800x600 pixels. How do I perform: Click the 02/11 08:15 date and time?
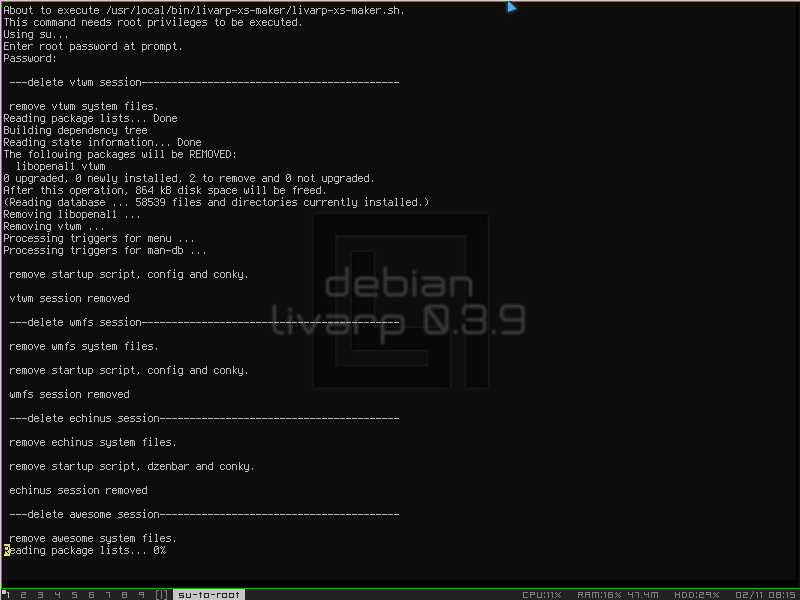[x=766, y=595]
